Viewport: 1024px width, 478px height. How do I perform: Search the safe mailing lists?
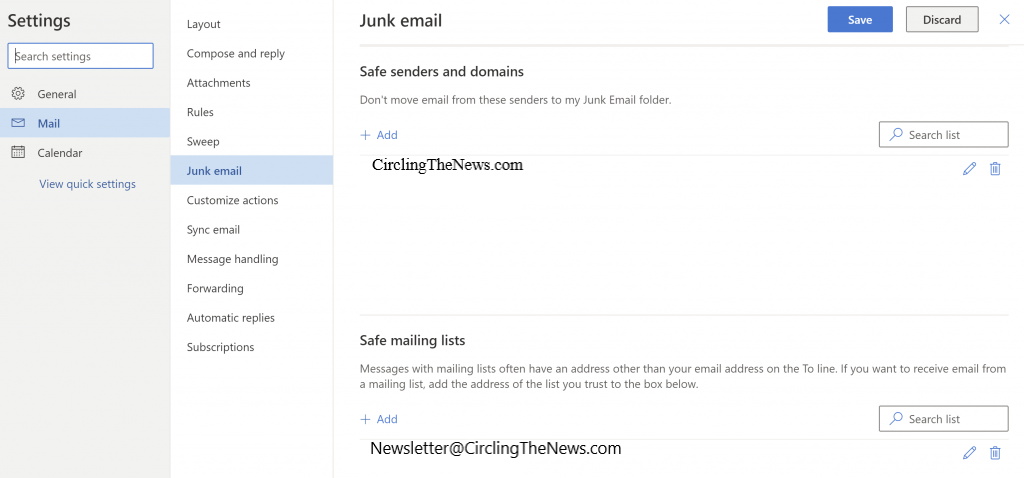(x=944, y=419)
